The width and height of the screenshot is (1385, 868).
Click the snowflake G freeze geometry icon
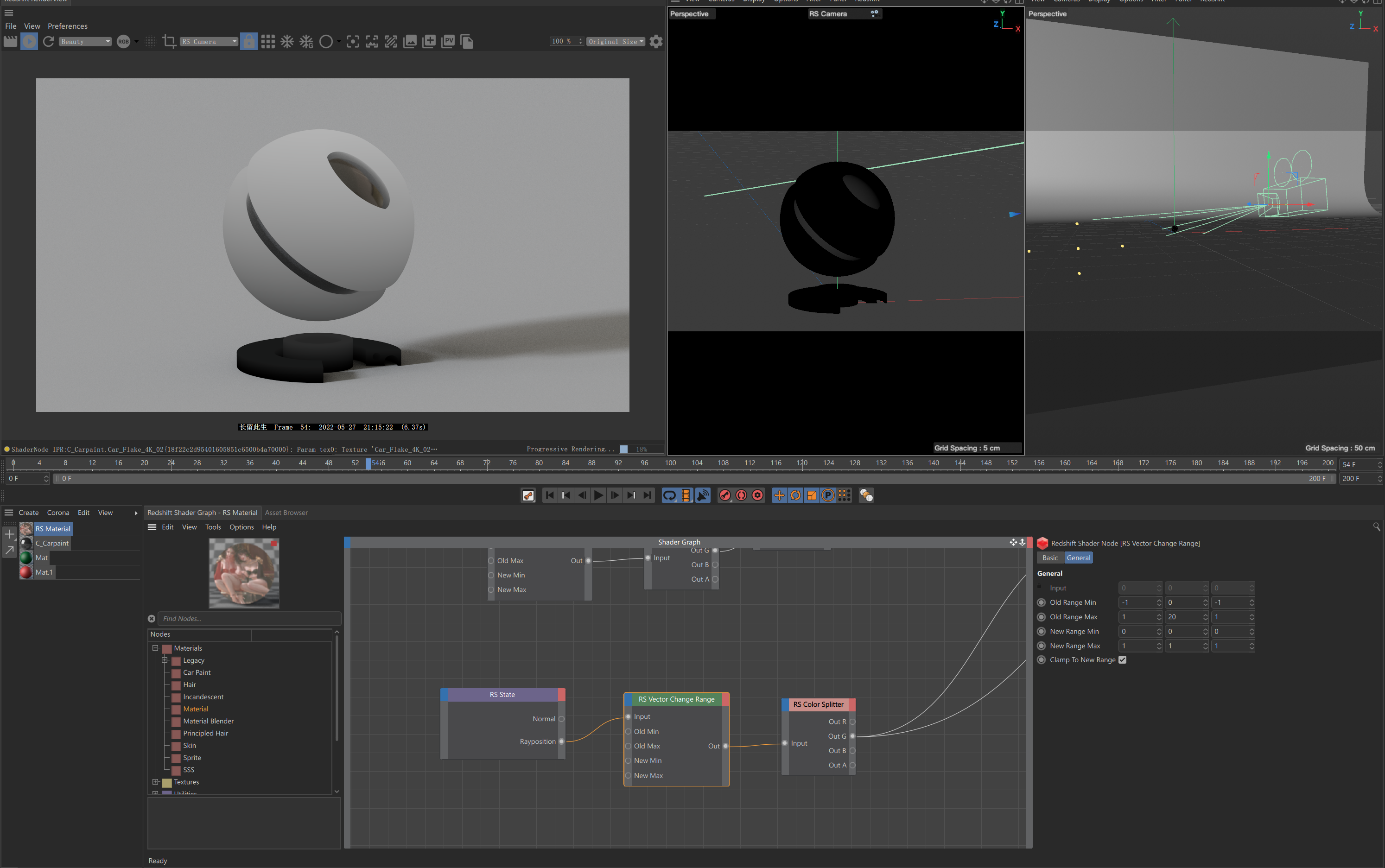pyautogui.click(x=307, y=41)
